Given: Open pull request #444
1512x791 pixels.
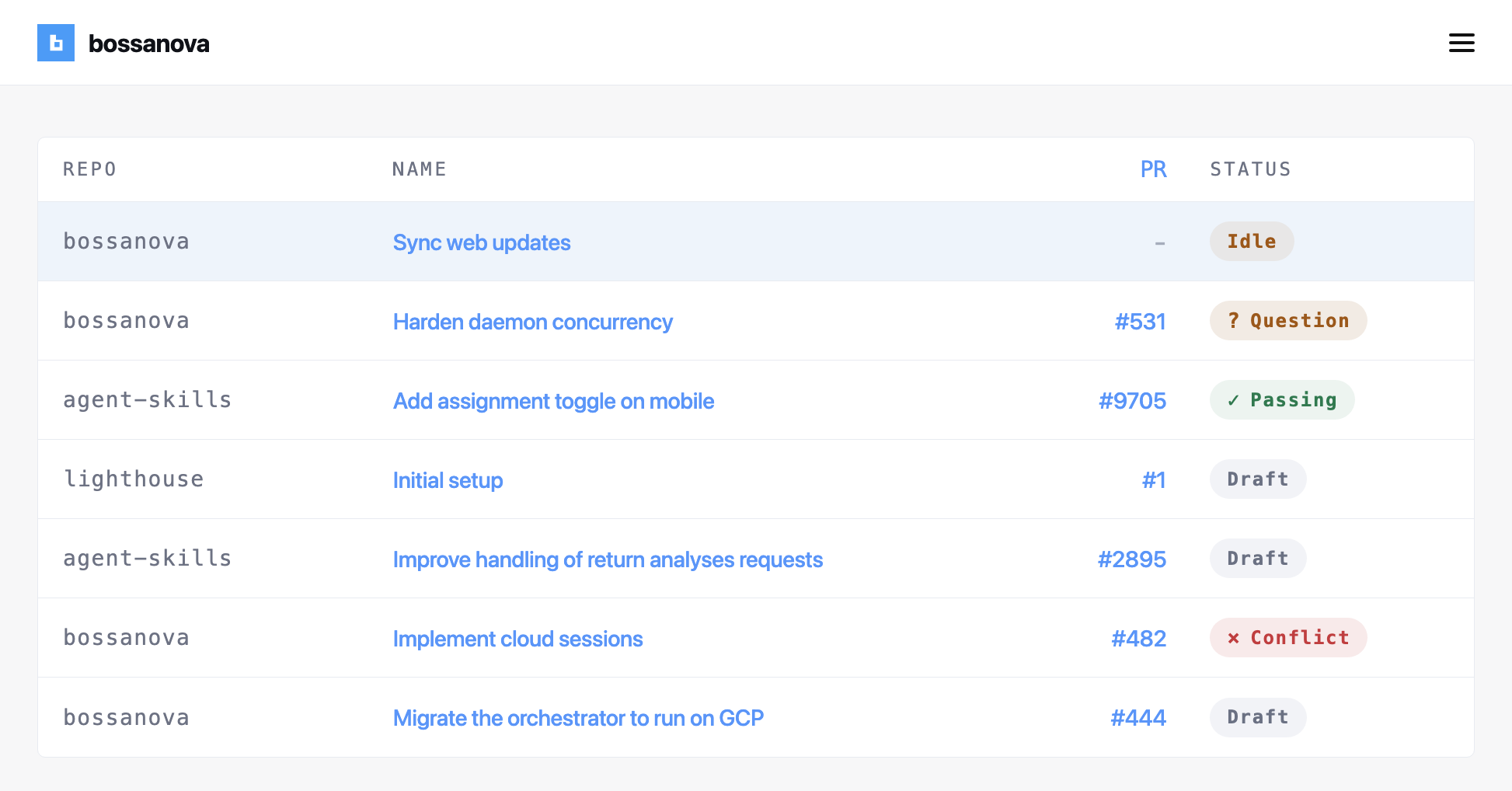Looking at the screenshot, I should click(x=1138, y=718).
